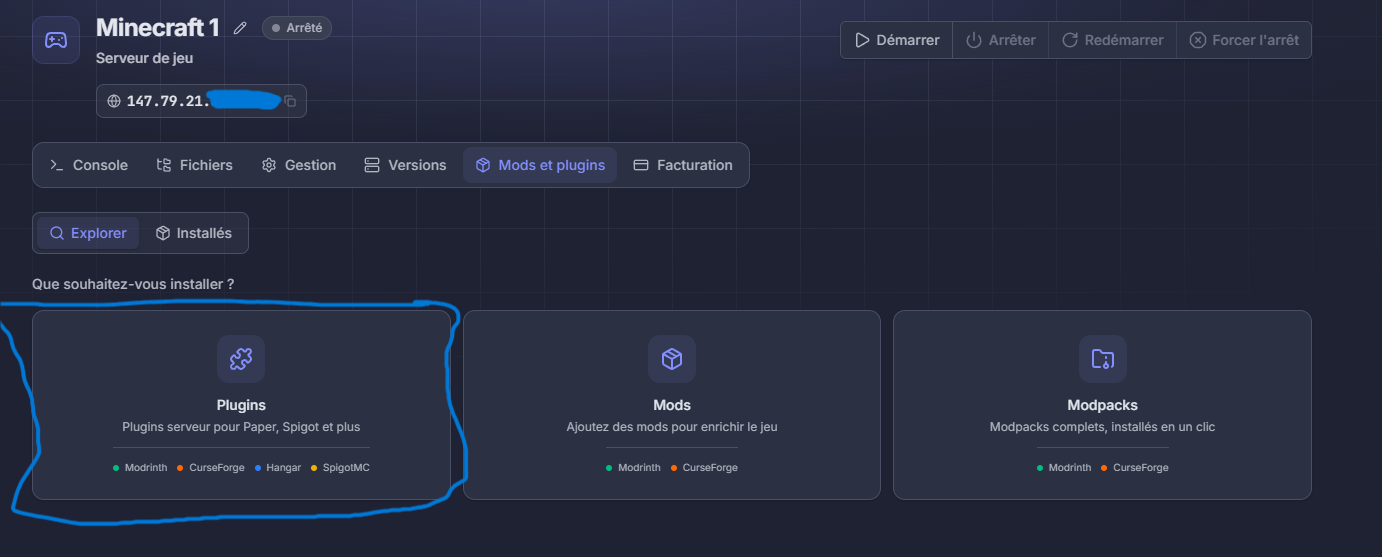Click Forcer l'arrêt button
Viewport: 1382px width, 557px height.
tap(1244, 40)
